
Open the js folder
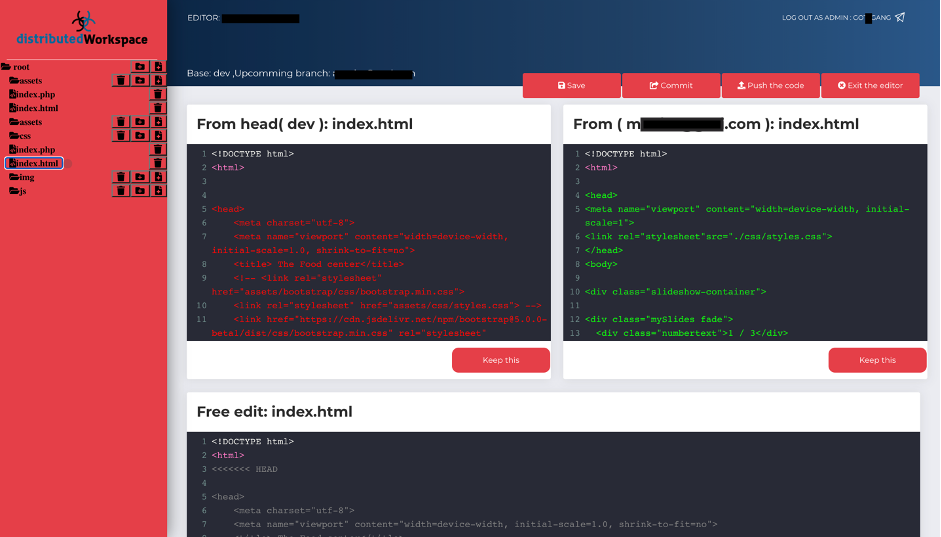(x=20, y=191)
